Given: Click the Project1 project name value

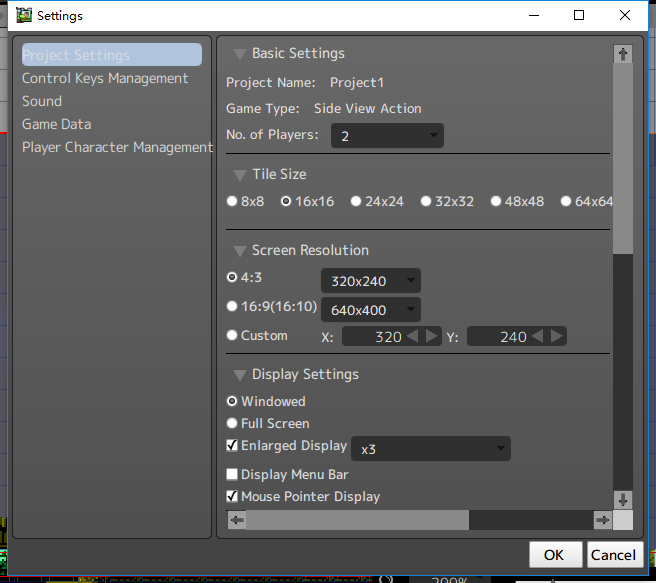Looking at the screenshot, I should pos(356,82).
